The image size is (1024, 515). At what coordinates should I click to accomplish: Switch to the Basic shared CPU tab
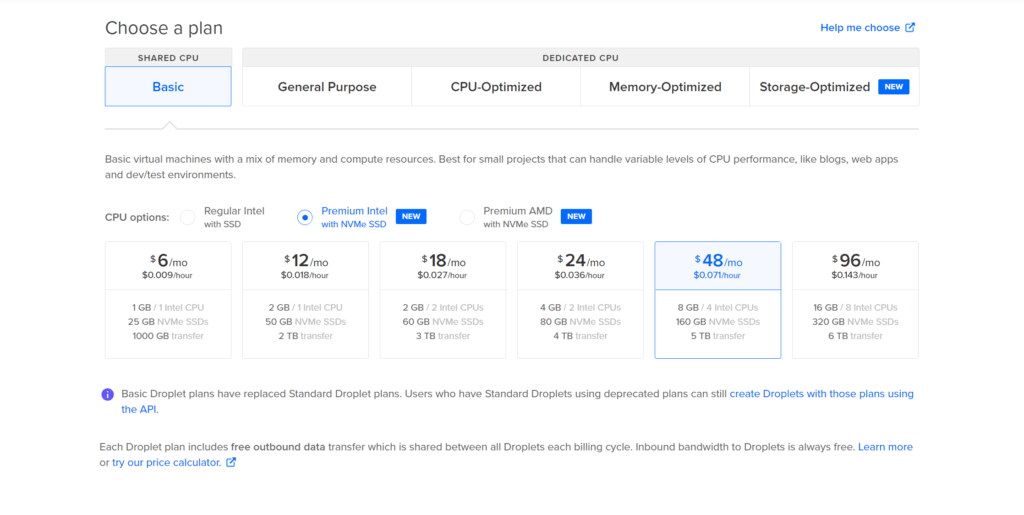pyautogui.click(x=168, y=87)
